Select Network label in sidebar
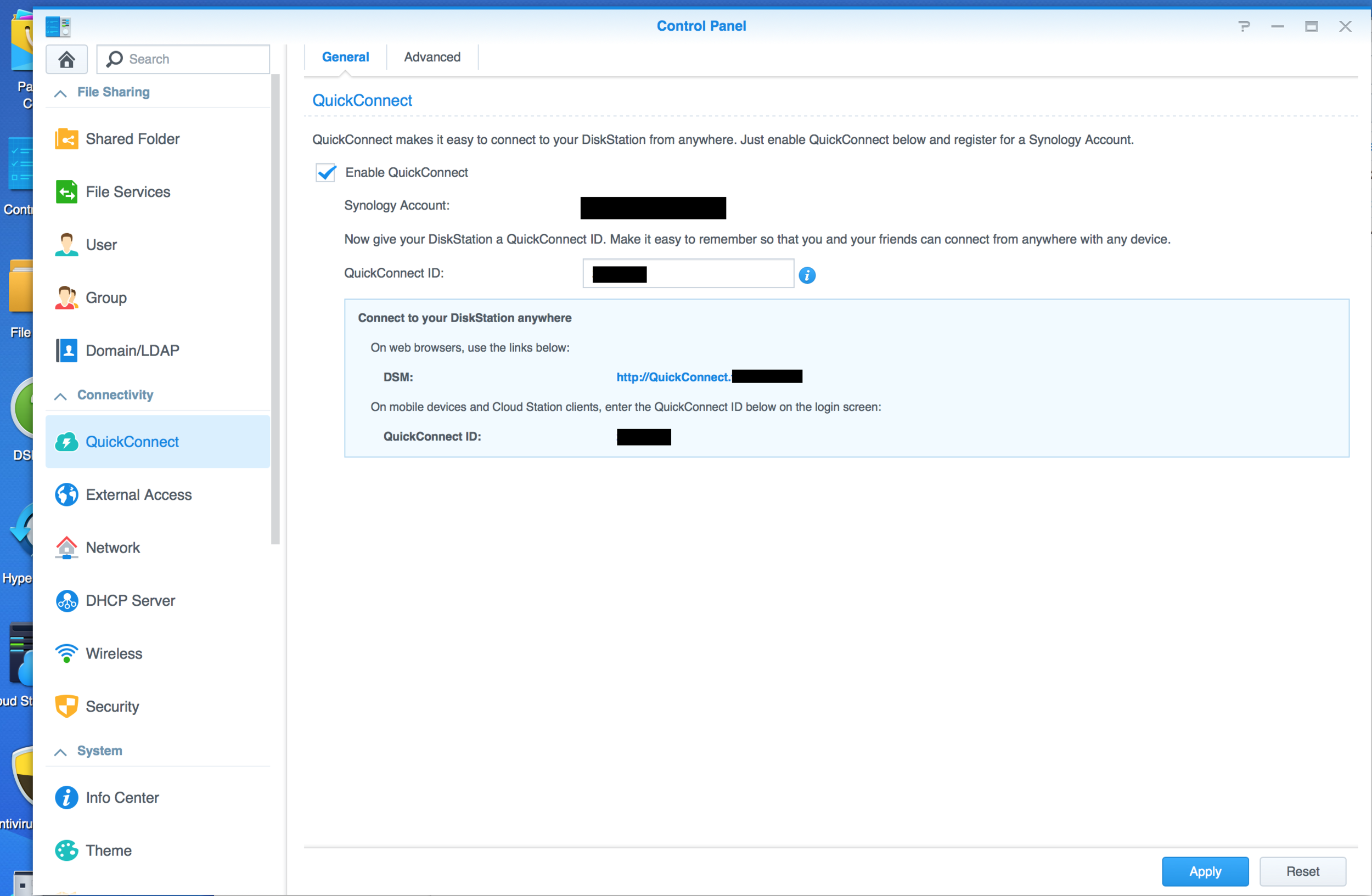The height and width of the screenshot is (896, 1372). click(x=113, y=548)
